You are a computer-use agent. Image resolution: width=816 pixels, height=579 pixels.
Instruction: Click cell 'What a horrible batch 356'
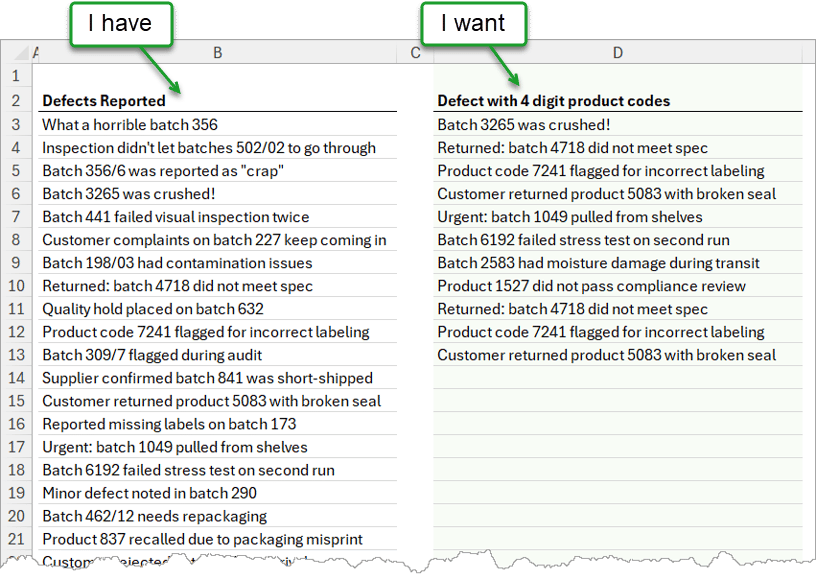click(130, 125)
